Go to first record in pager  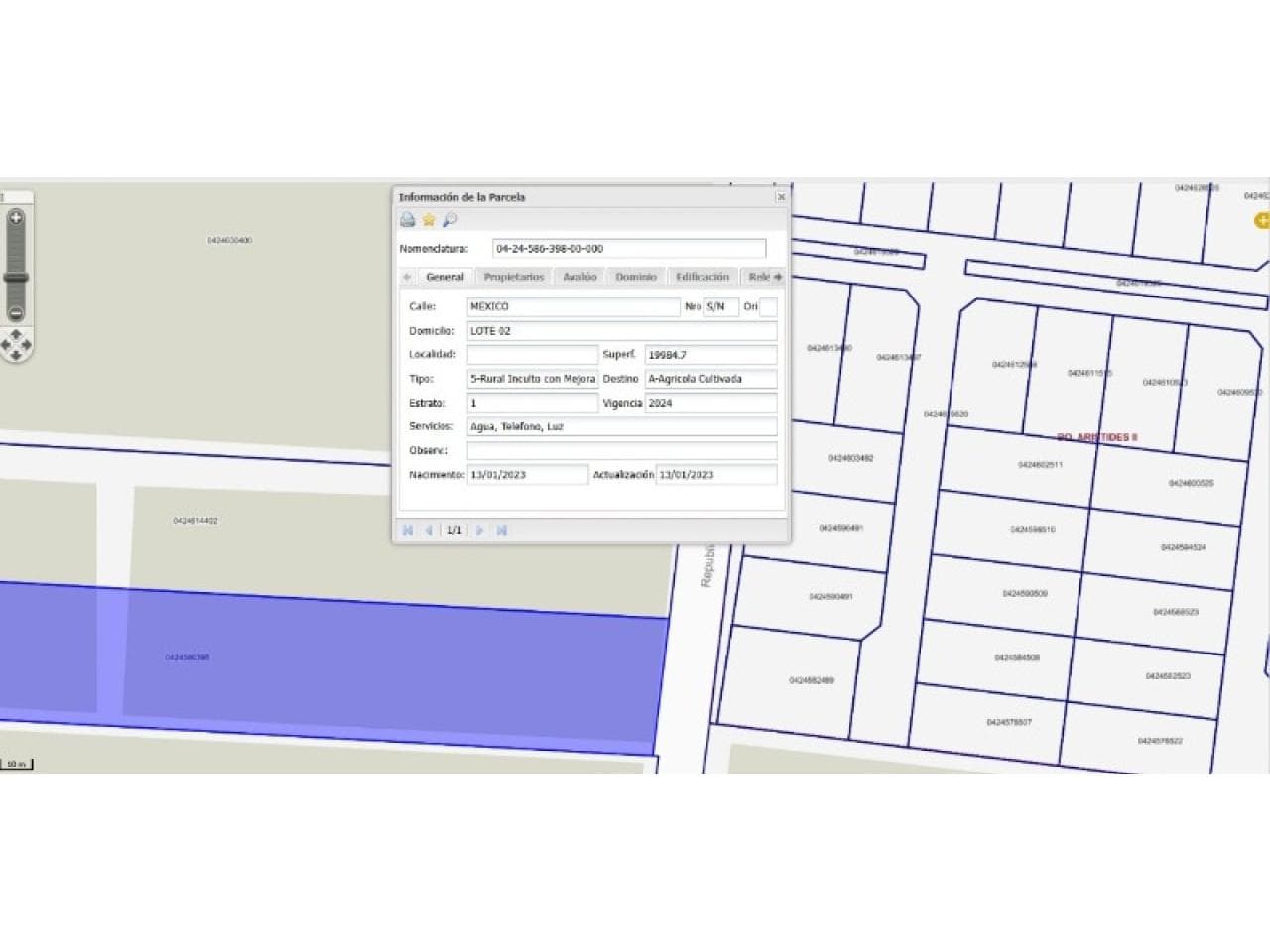point(407,531)
